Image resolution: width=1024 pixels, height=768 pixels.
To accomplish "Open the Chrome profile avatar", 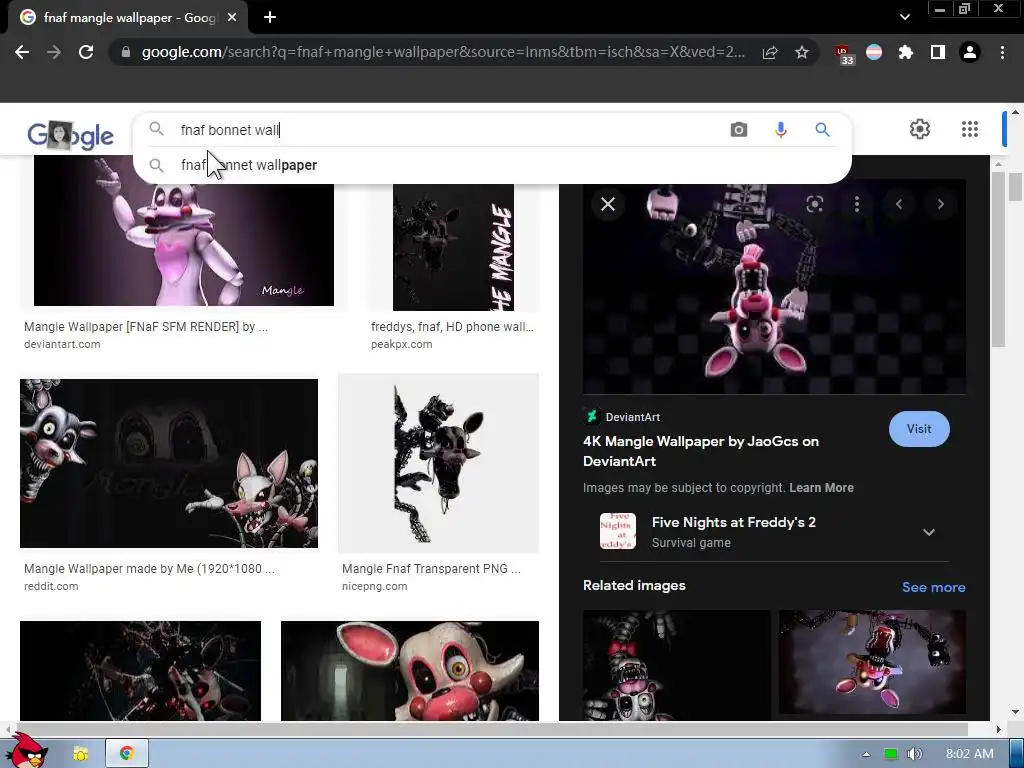I will tap(970, 52).
